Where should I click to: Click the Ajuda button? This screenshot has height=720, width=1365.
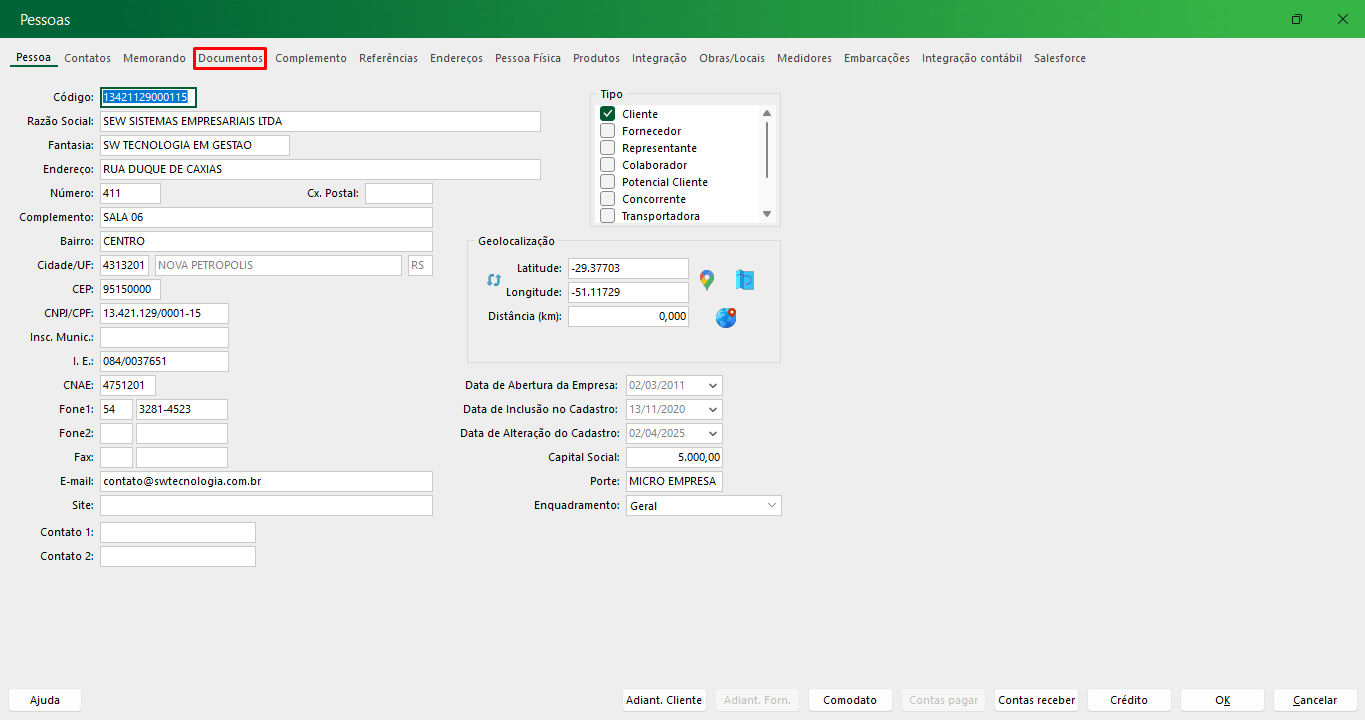[x=45, y=700]
